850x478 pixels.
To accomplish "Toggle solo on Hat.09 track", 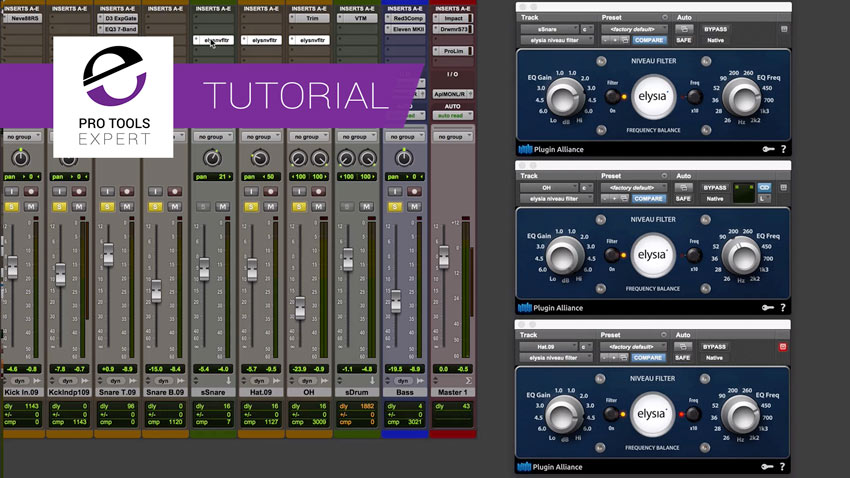I will [x=250, y=206].
